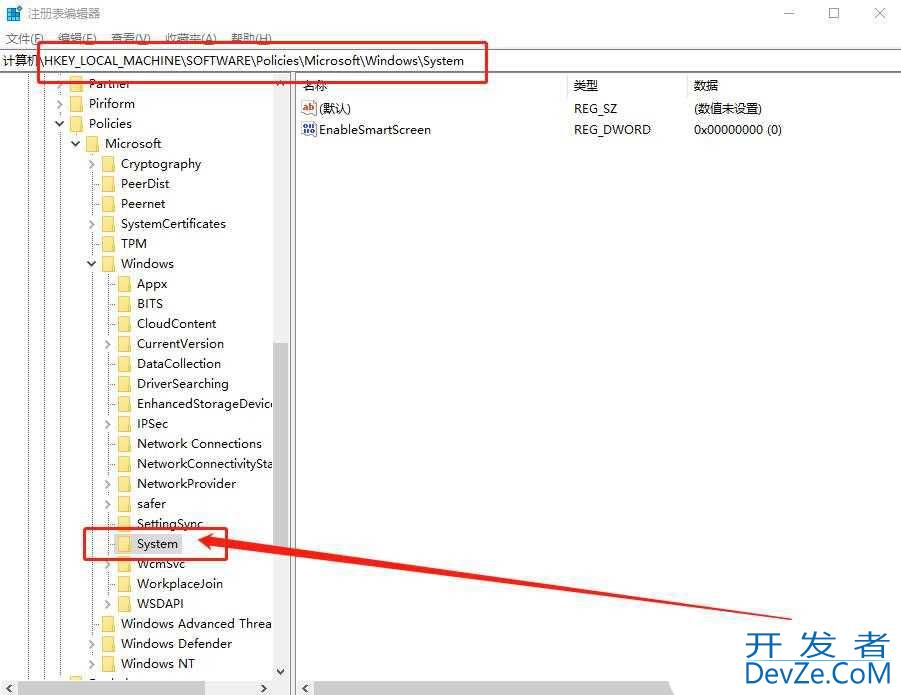Open the 文件(F) menu
This screenshot has width=901, height=695.
[25, 38]
